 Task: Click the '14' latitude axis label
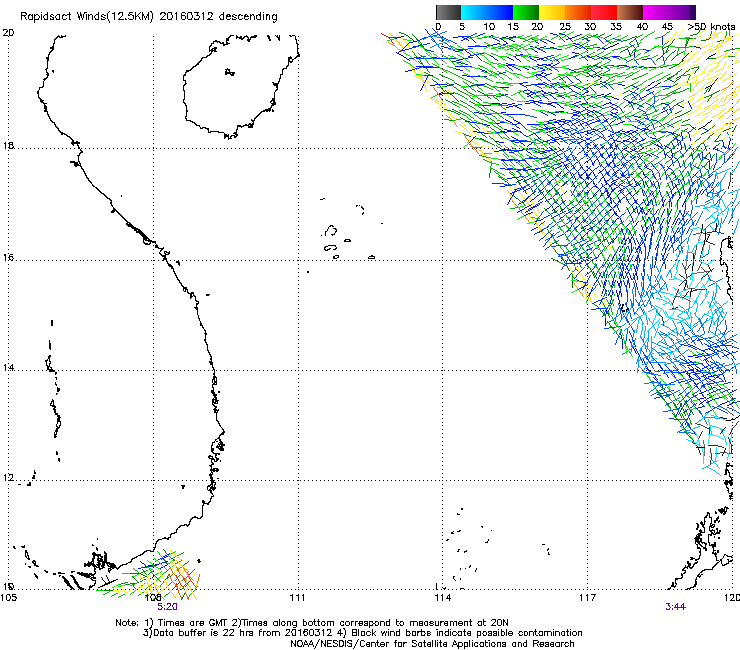[8, 367]
